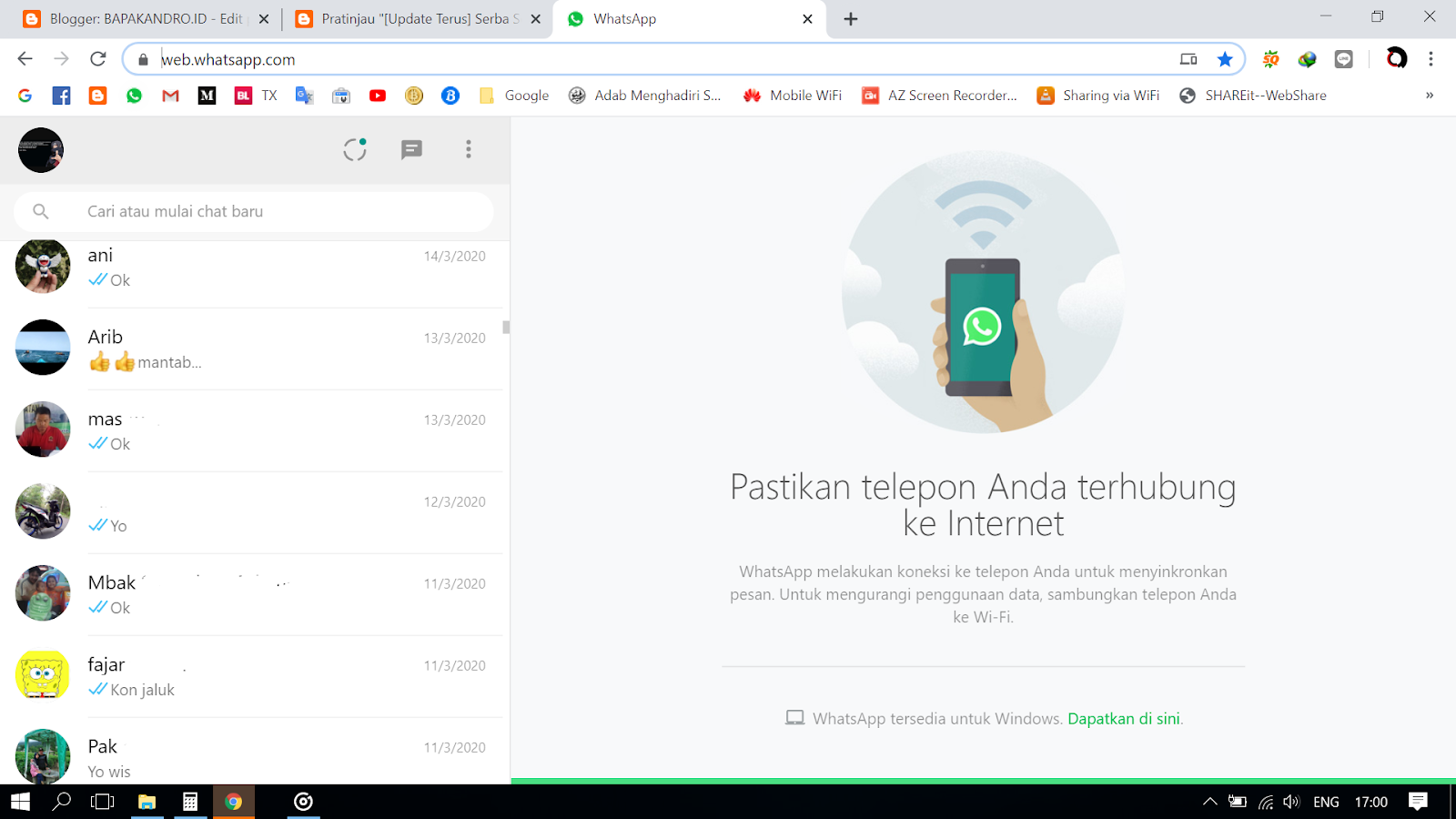Reload the page
1456x819 pixels.
[x=98, y=59]
